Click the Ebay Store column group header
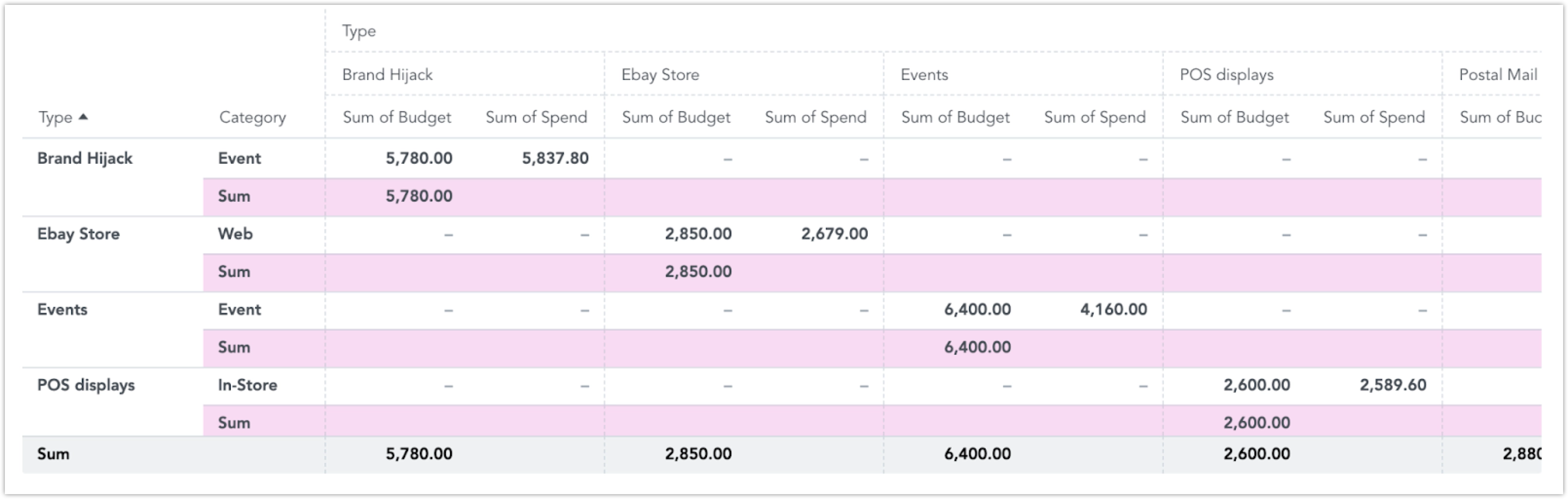 [660, 75]
